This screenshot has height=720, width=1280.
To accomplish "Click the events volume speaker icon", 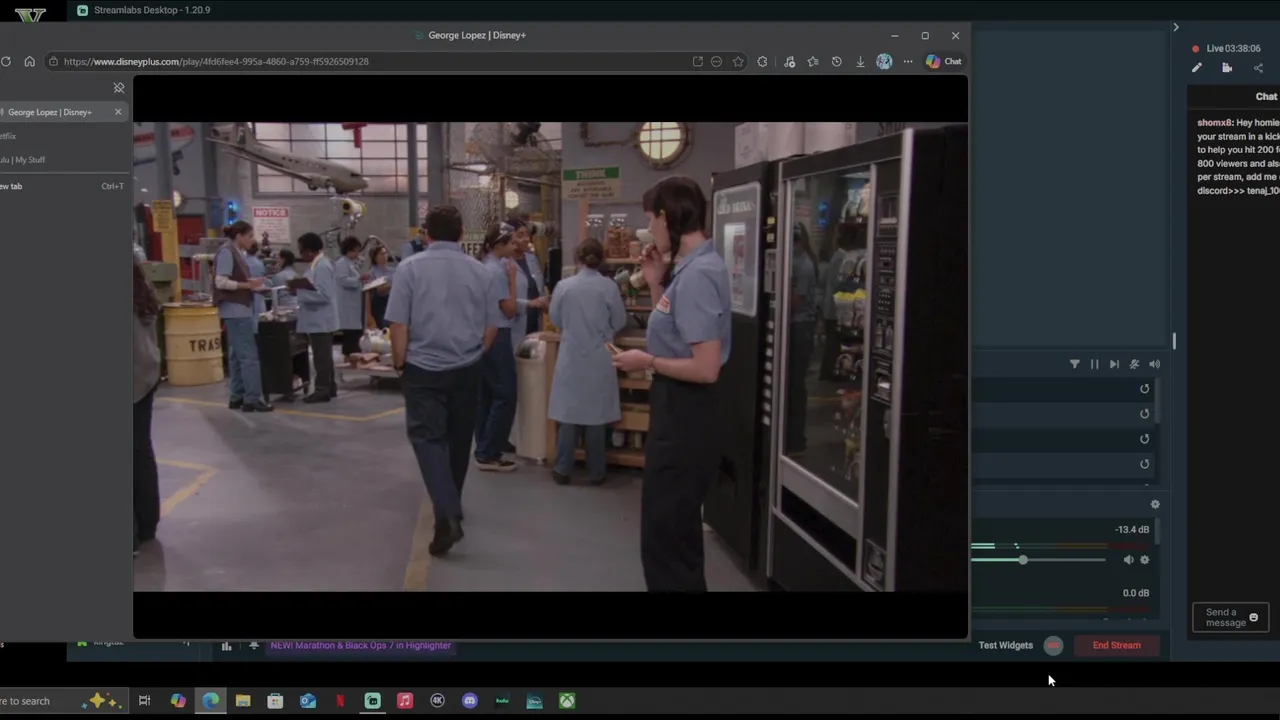I will point(1154,364).
